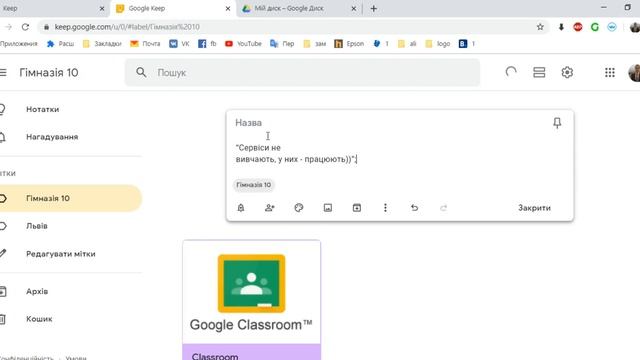Open the Google apps grid

point(610,72)
